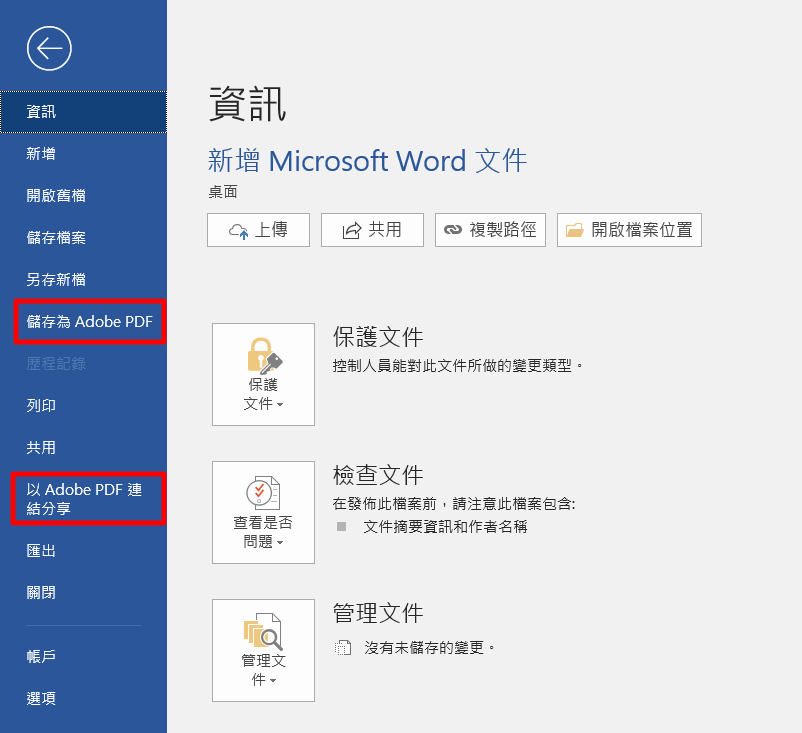Viewport: 802px width, 733px height.
Task: Open the 保護文件 dropdown button
Action: 263,374
